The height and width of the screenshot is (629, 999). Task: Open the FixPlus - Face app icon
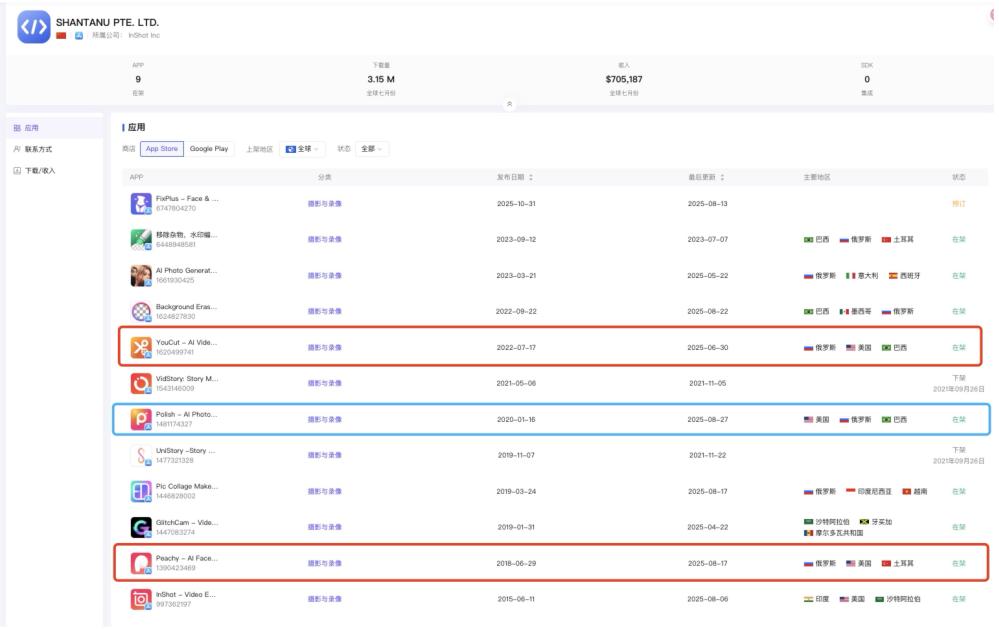141,204
